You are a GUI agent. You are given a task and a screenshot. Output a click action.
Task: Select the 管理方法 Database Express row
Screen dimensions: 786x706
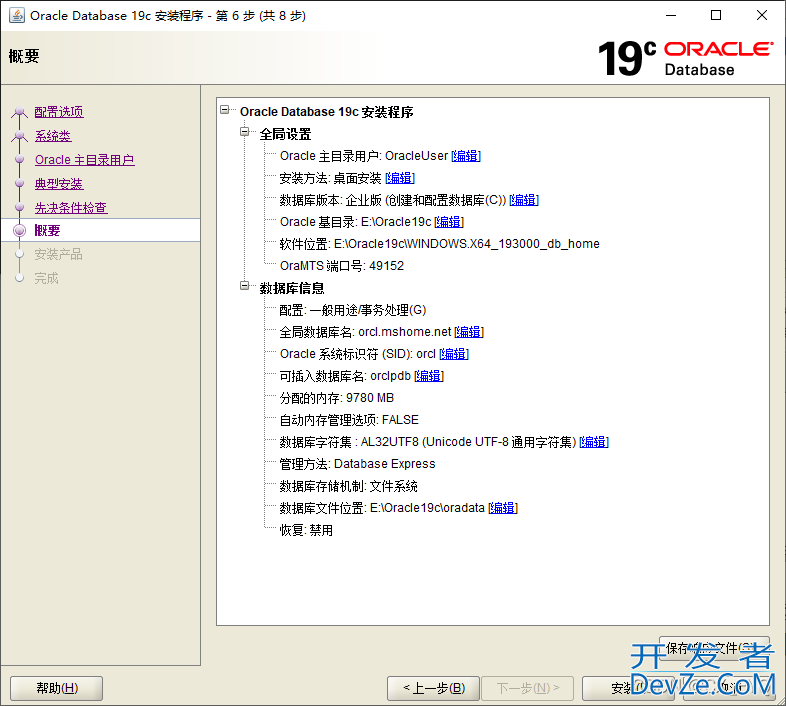[357, 464]
